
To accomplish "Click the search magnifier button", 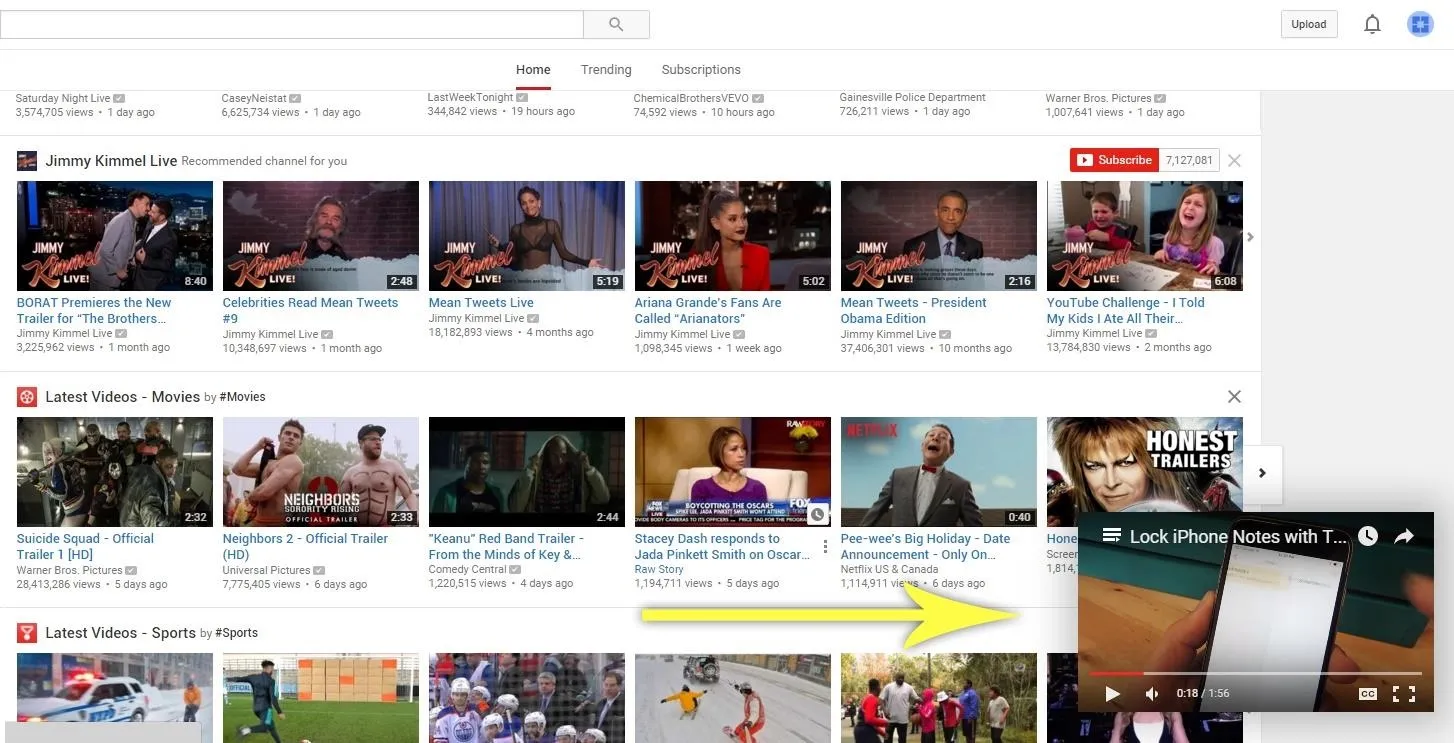I will click(616, 24).
